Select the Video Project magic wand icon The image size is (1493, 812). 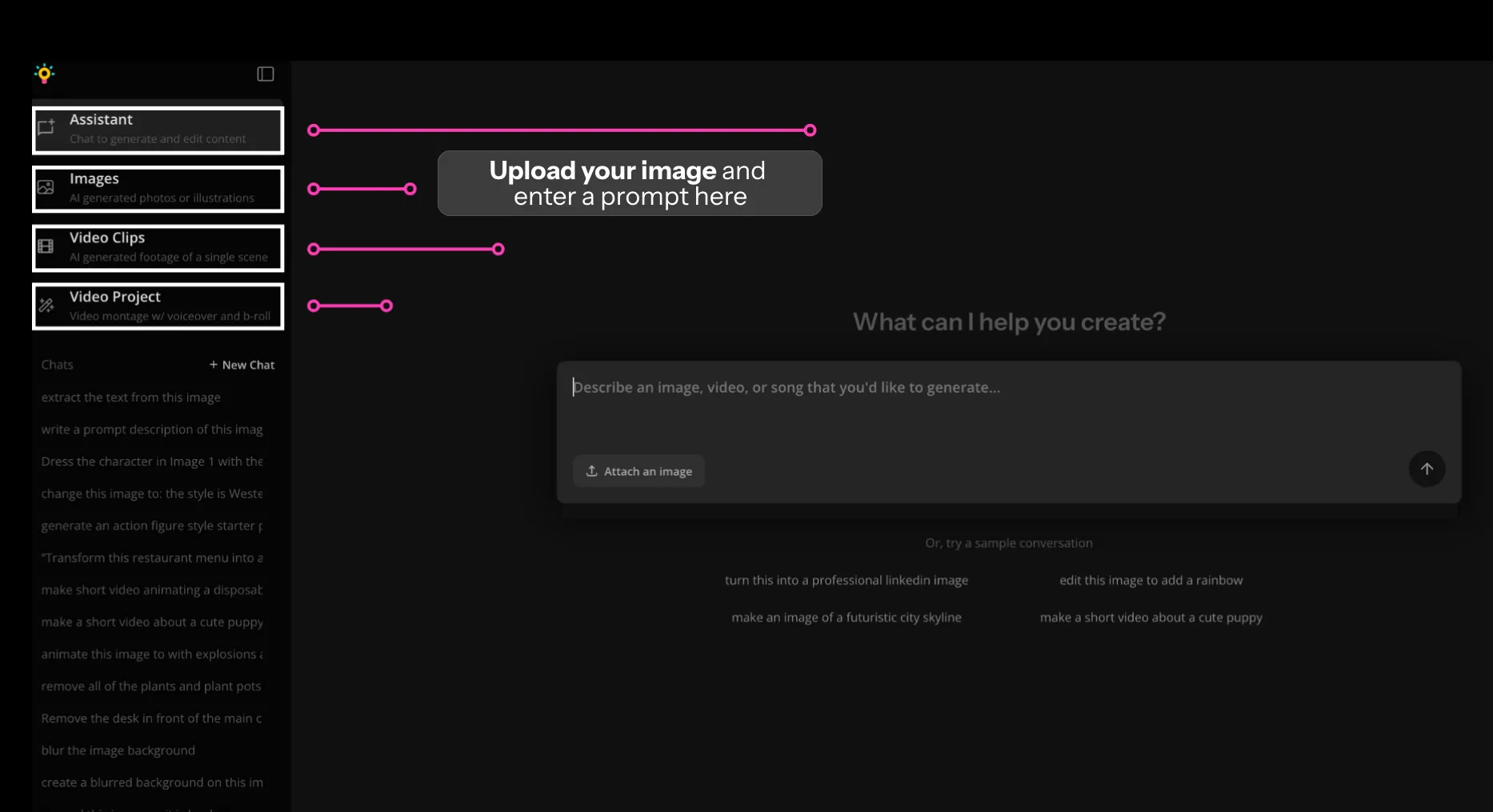(x=46, y=305)
